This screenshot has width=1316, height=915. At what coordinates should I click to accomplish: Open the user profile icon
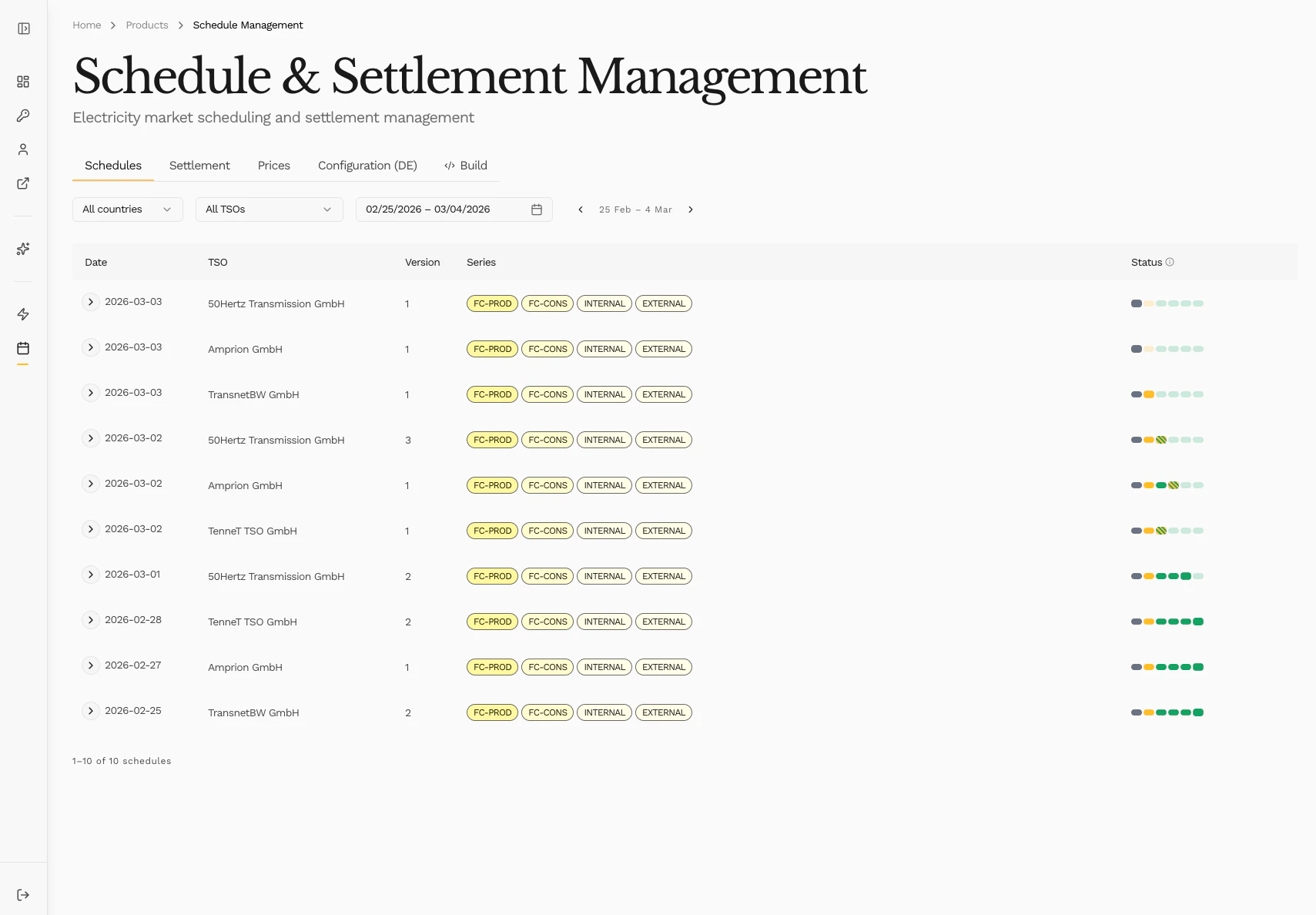[23, 149]
